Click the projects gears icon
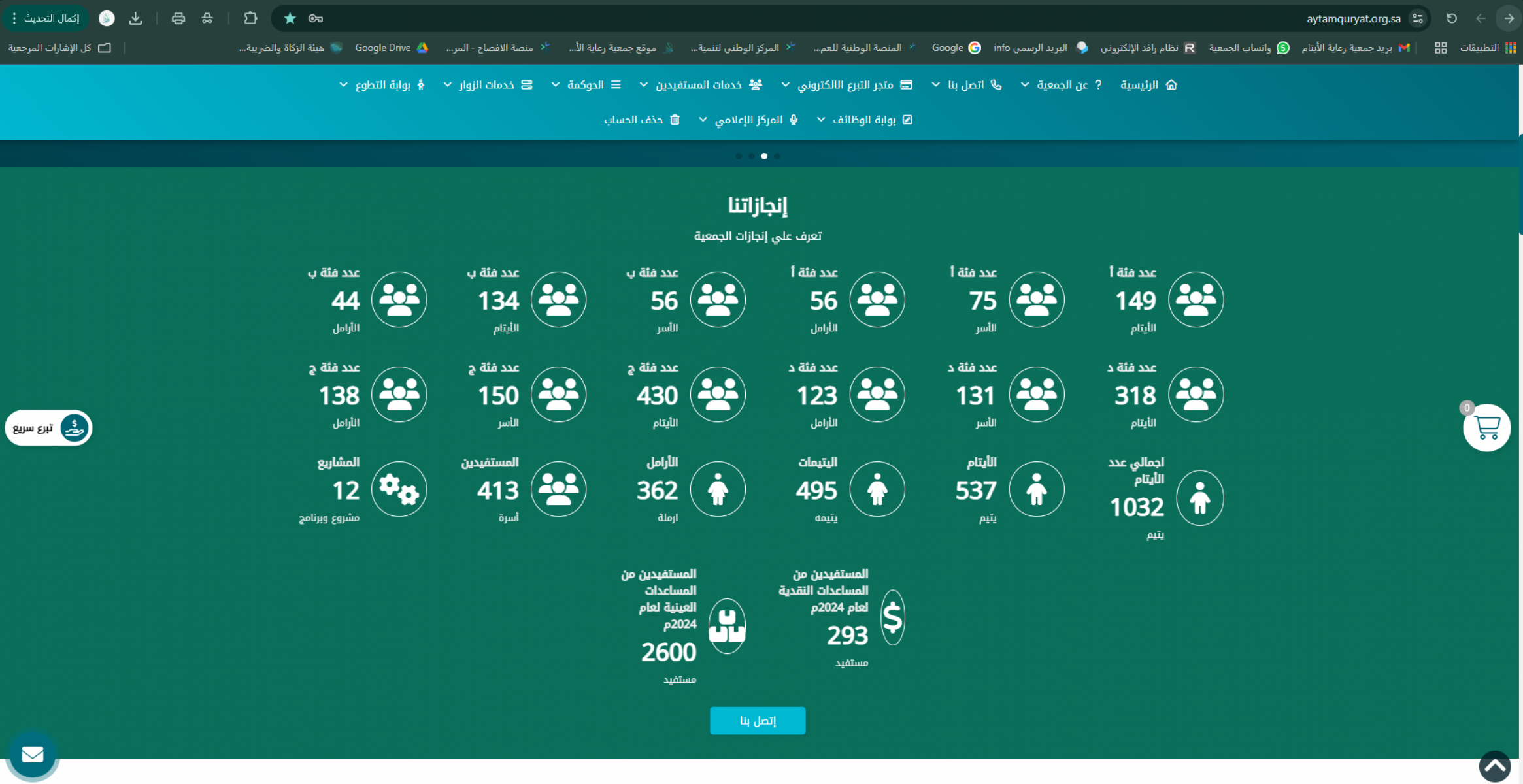The image size is (1523, 784). pyautogui.click(x=399, y=489)
